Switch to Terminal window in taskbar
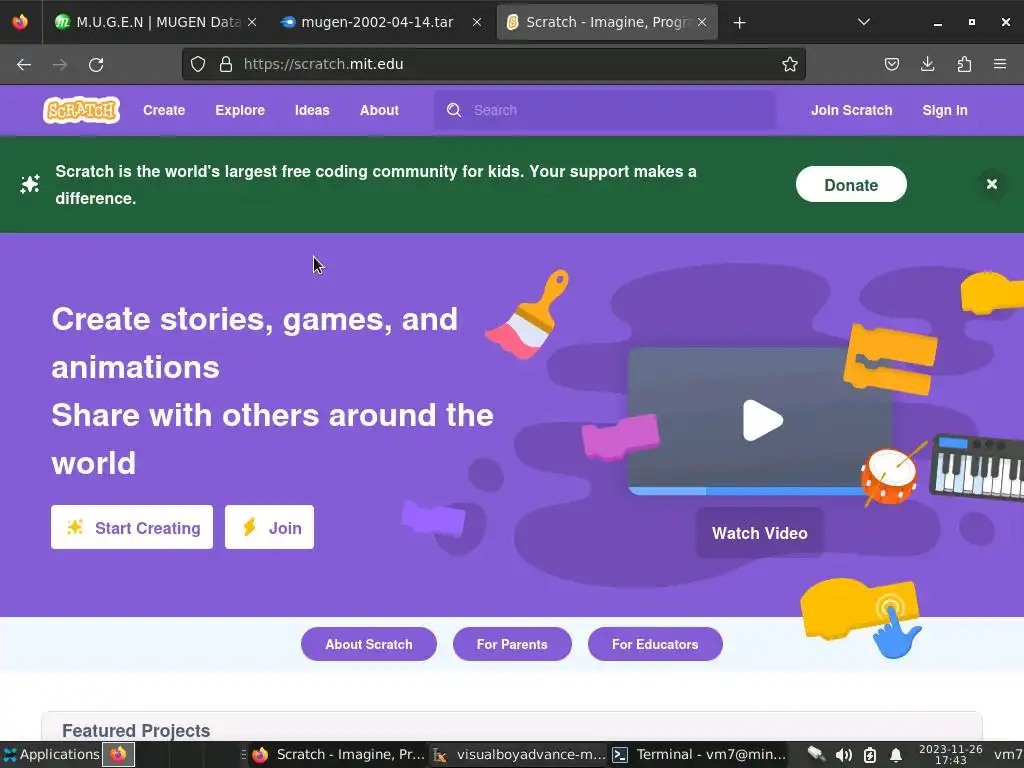Screen dimensions: 1024x768 699,754
